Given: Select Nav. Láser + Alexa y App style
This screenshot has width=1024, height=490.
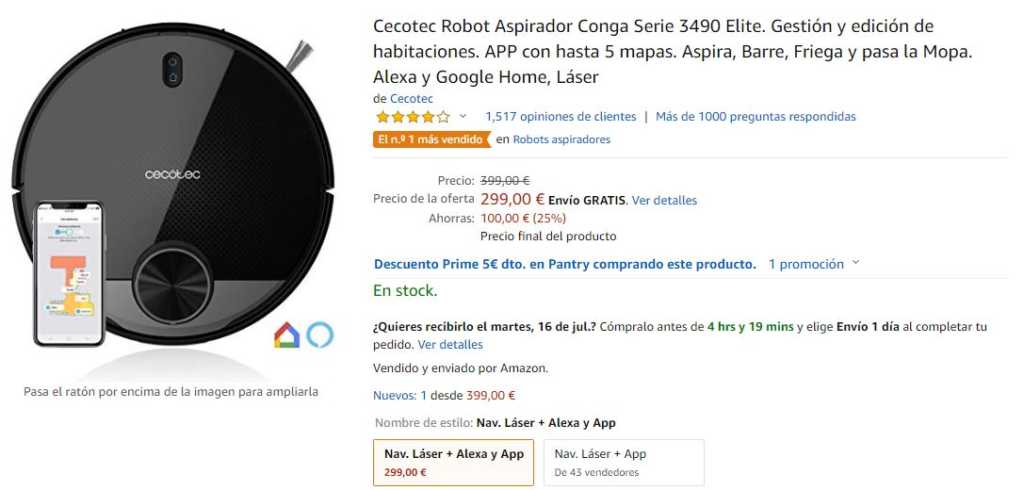Looking at the screenshot, I should [x=453, y=462].
